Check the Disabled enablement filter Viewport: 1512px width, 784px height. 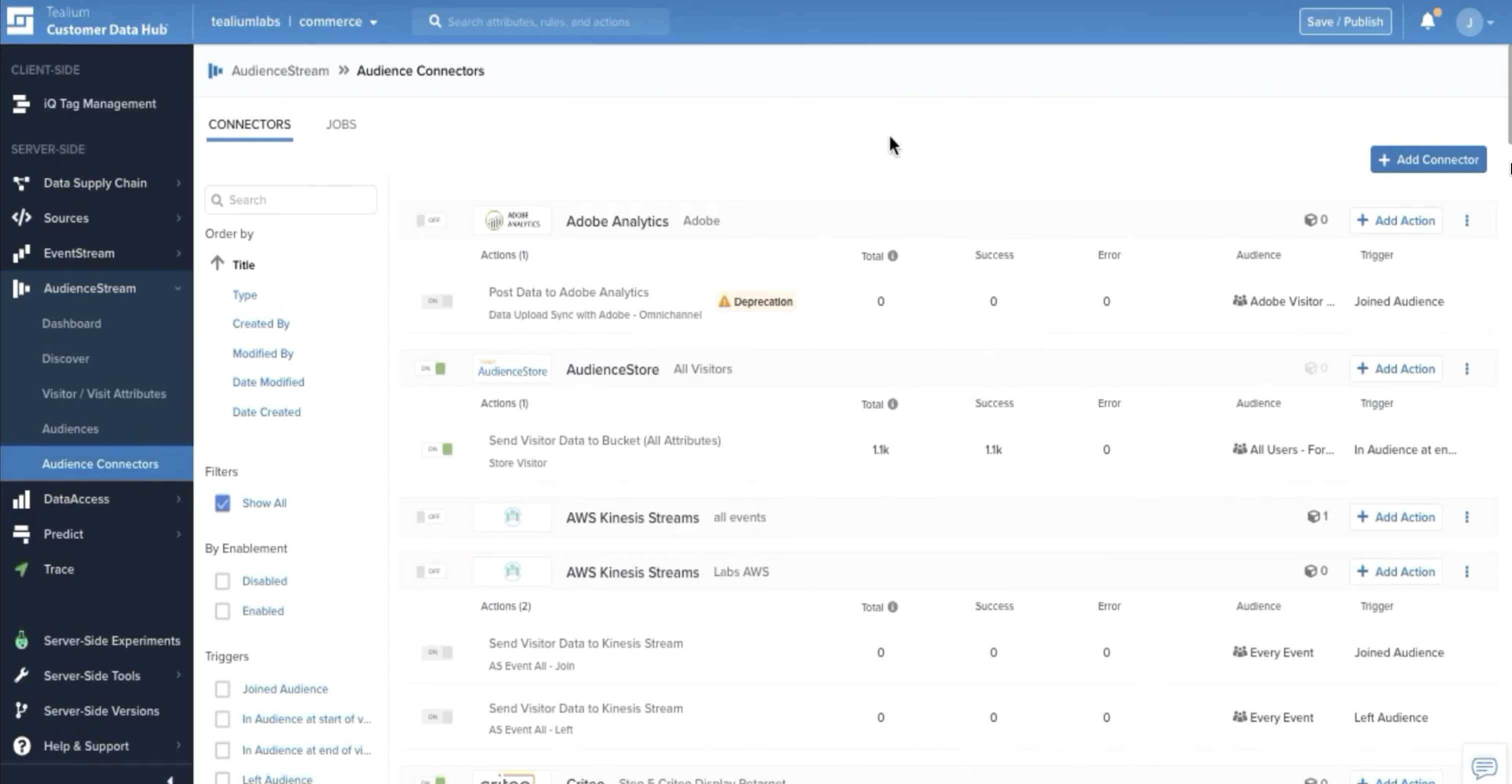point(222,581)
